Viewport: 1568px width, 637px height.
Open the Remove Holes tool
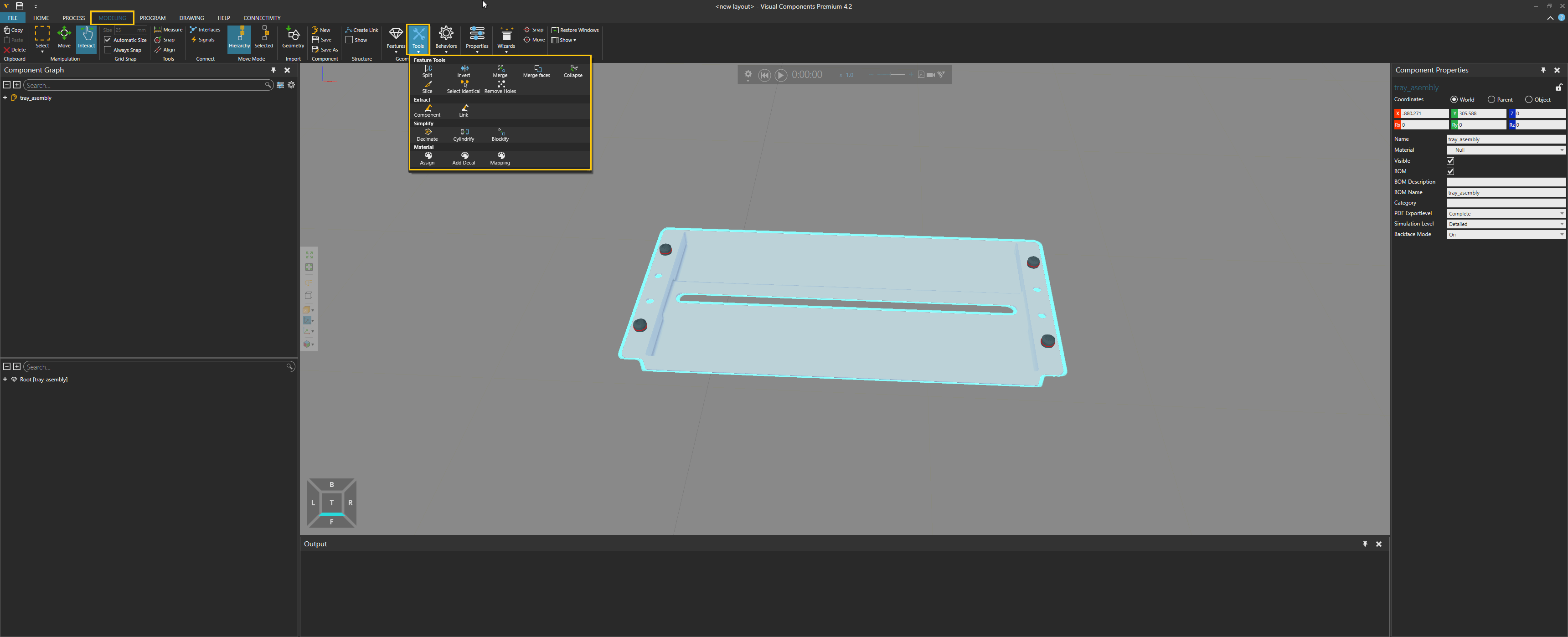click(500, 87)
